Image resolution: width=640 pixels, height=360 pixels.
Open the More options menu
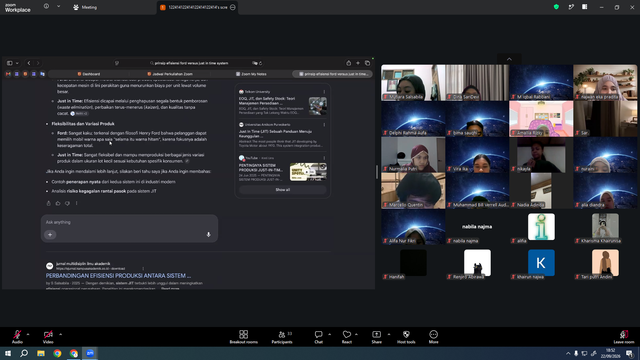tap(433, 337)
